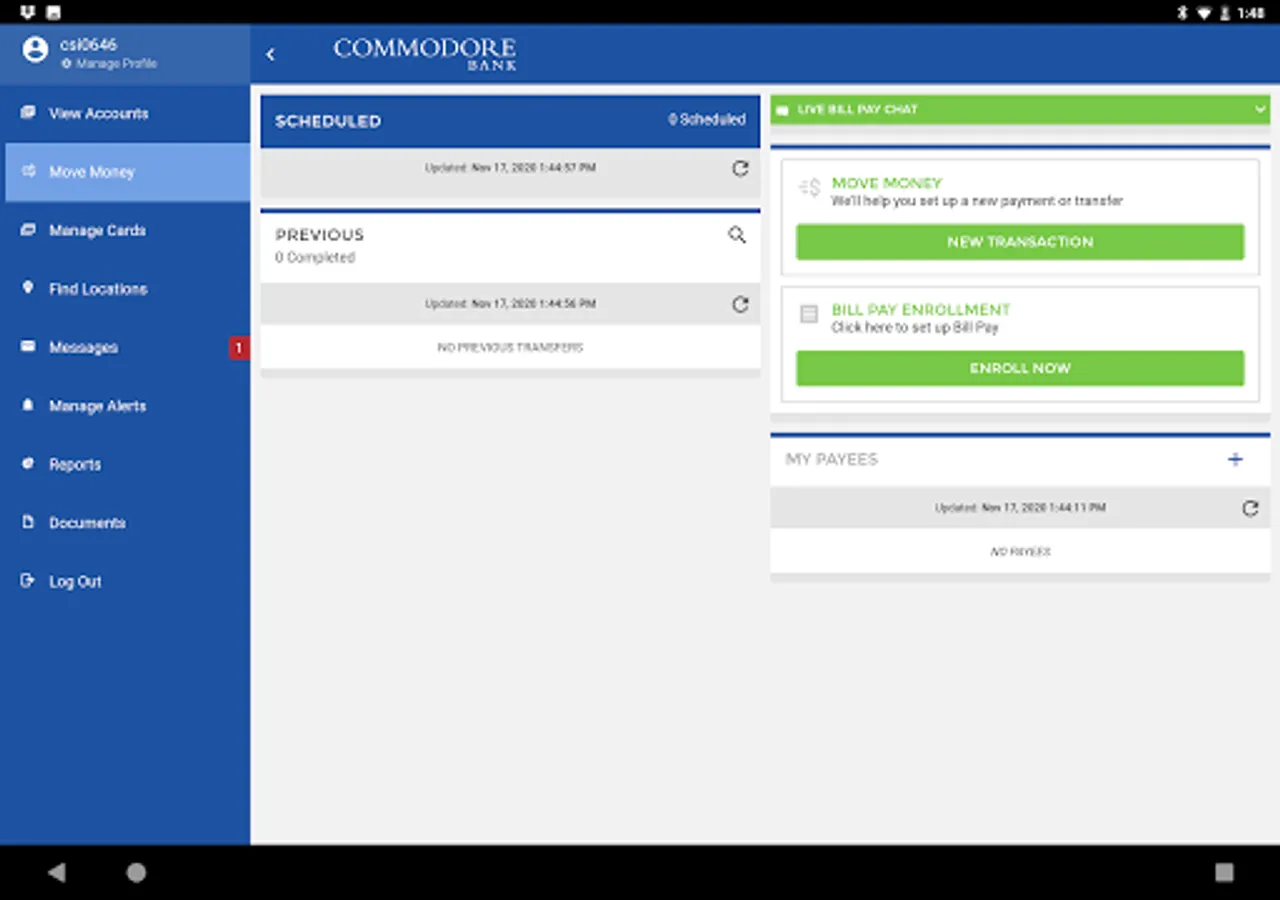
Task: Click the Manage Cards label
Action: click(x=97, y=230)
